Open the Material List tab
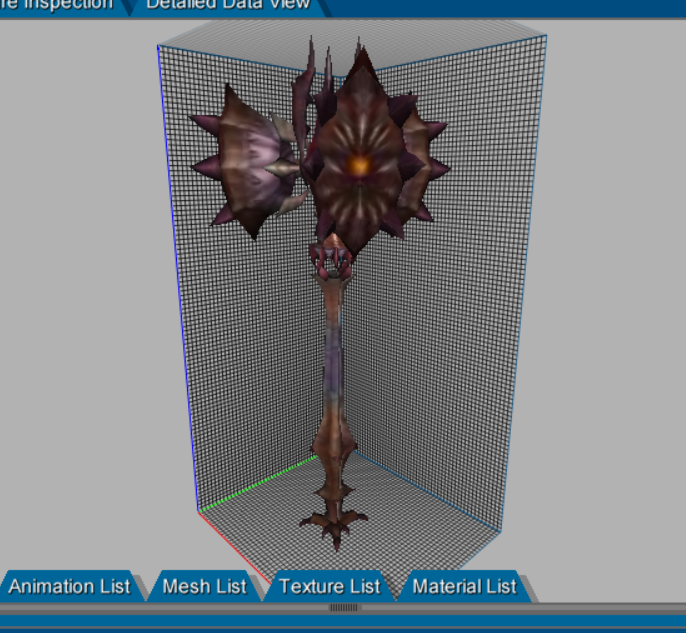This screenshot has width=686, height=633. coord(464,587)
